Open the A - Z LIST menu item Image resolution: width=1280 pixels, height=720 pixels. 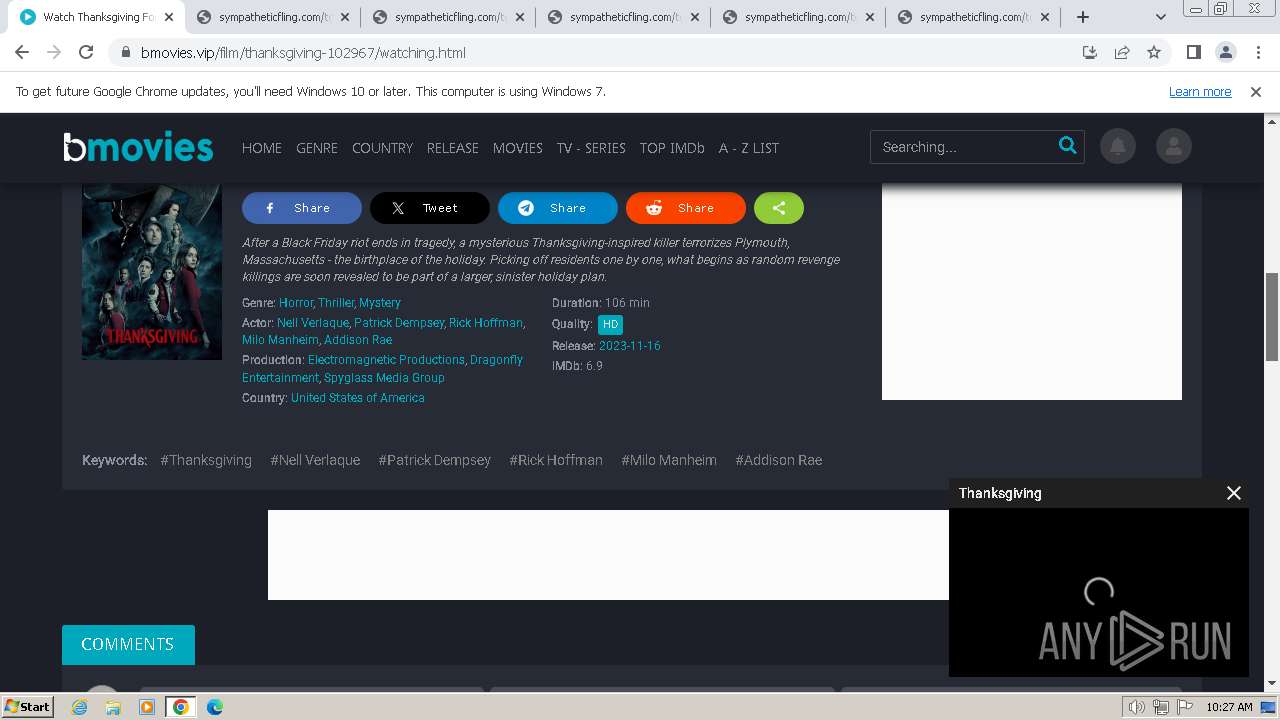point(749,147)
